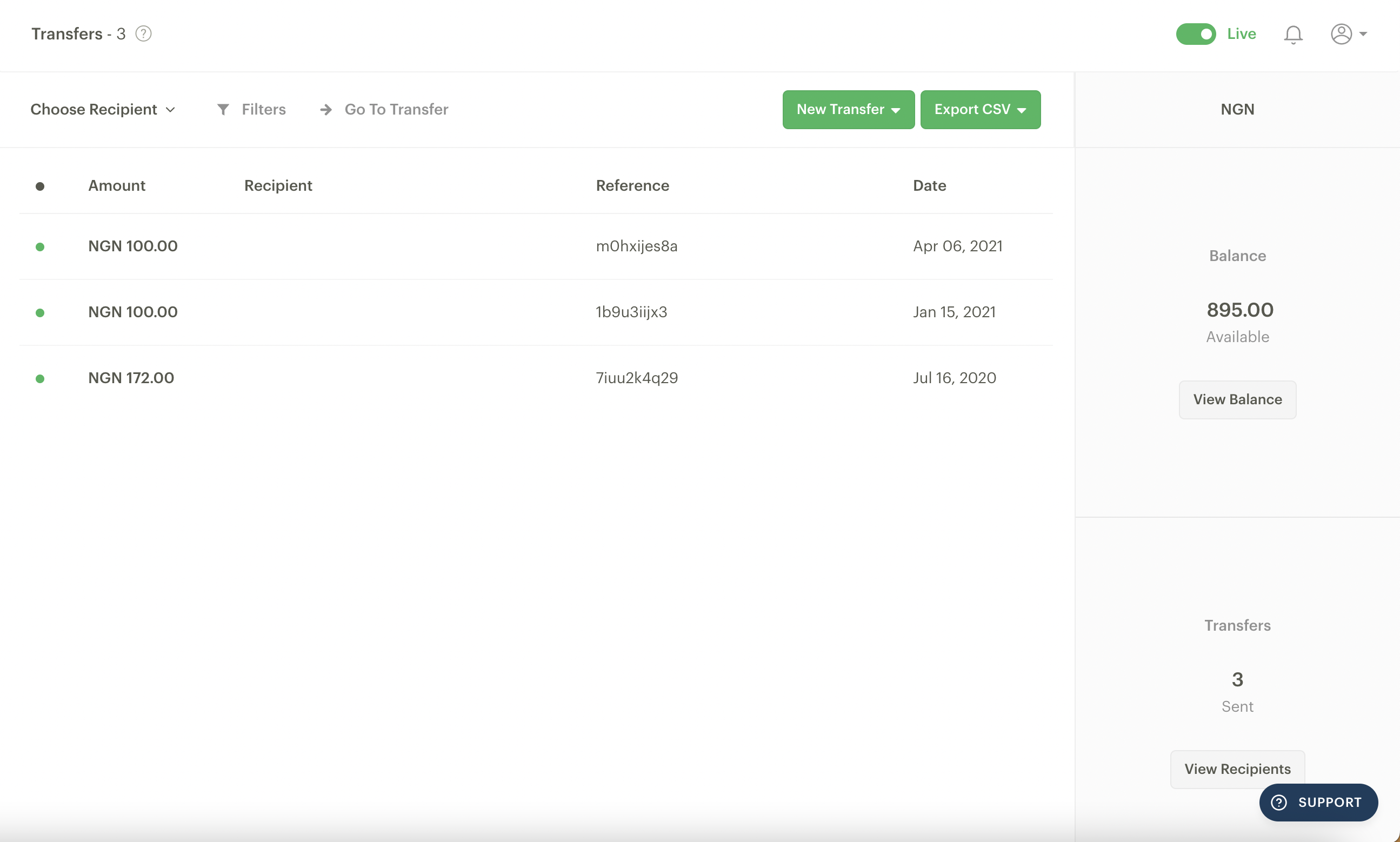Click the View Balance button
Viewport: 1400px width, 842px height.
point(1237,399)
